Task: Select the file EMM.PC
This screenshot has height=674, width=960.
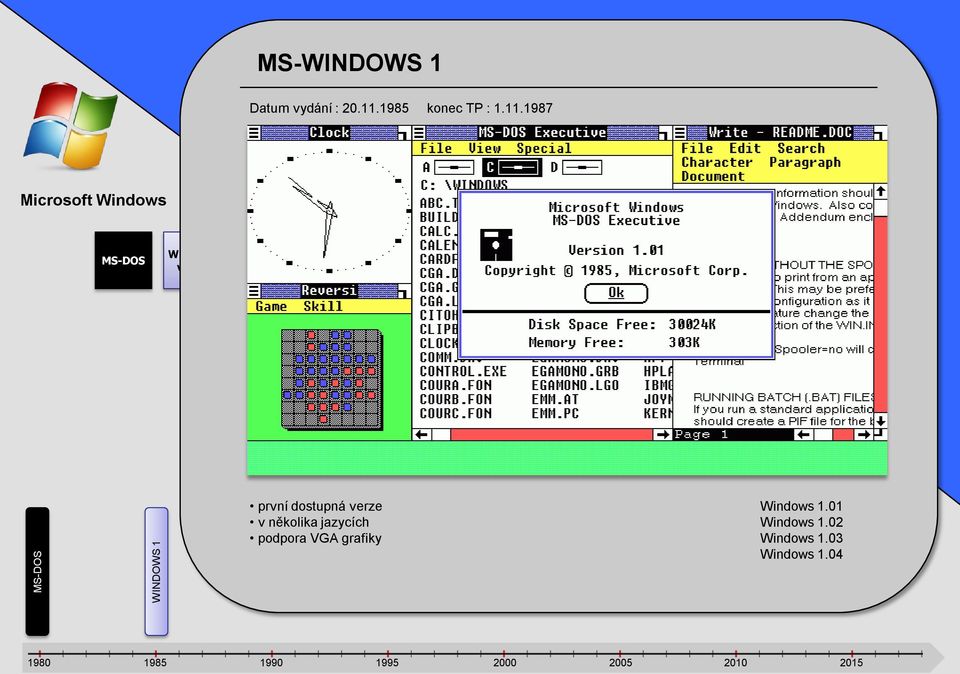Action: (x=555, y=414)
